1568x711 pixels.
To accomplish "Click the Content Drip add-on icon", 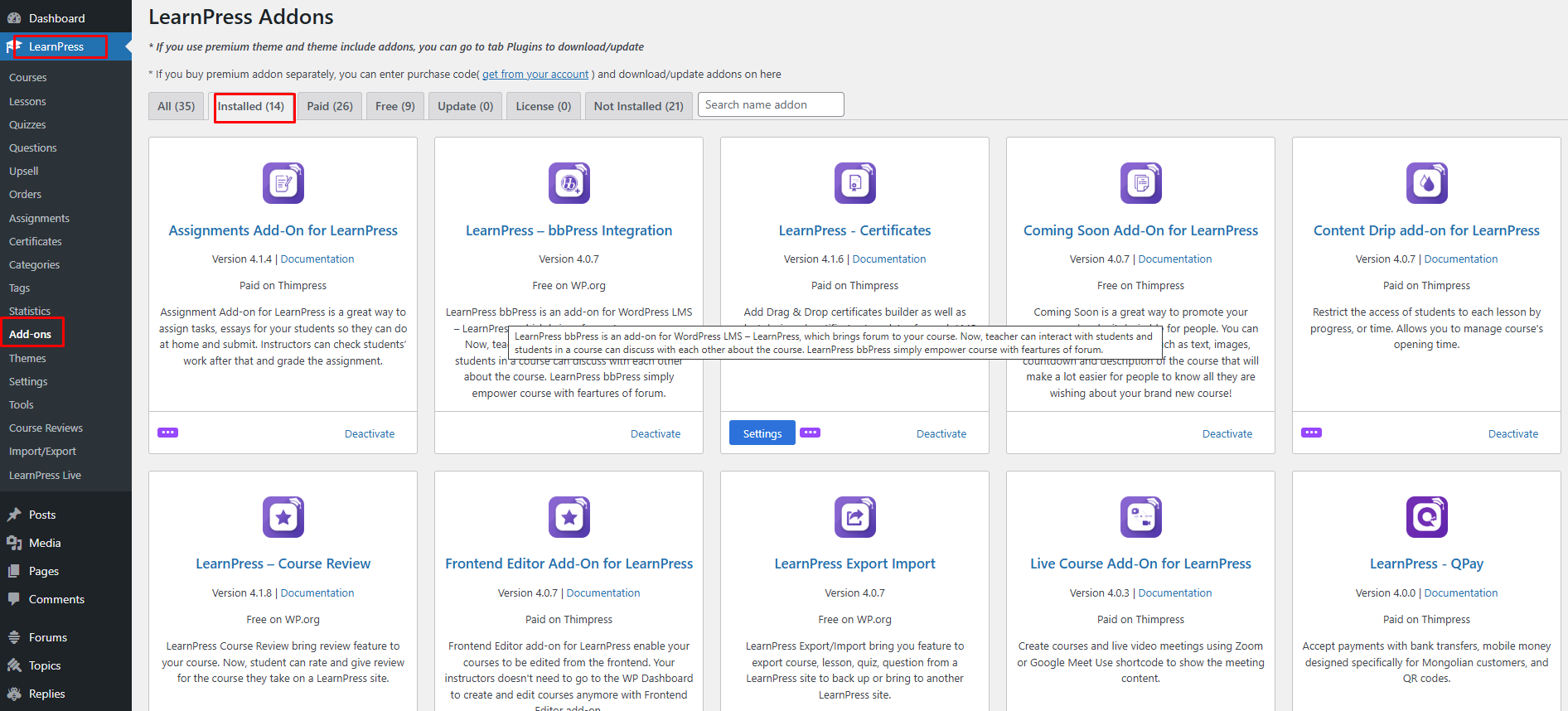I will click(x=1426, y=183).
